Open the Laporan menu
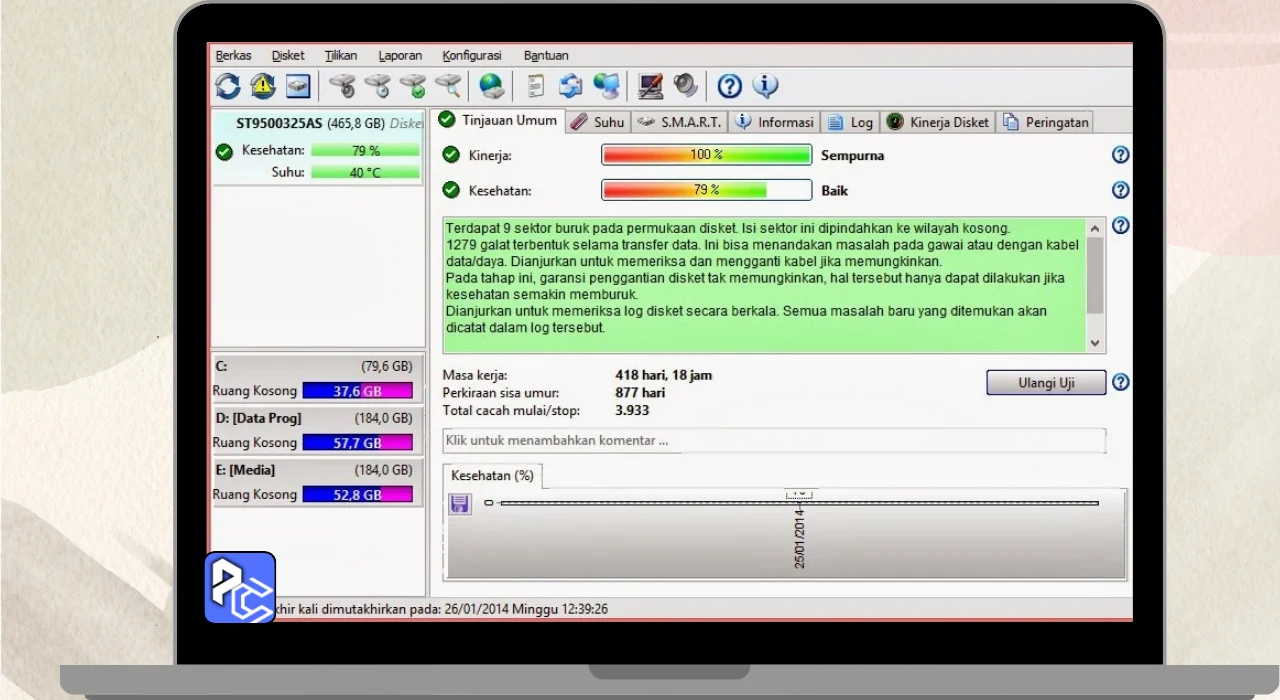This screenshot has height=700, width=1280. click(x=400, y=56)
